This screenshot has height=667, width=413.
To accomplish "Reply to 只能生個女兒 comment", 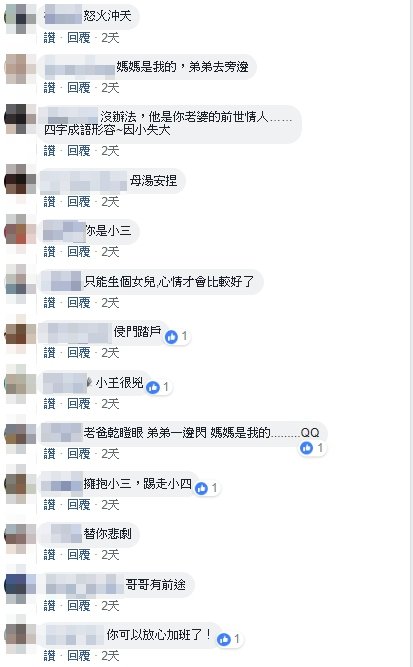I will [79, 303].
